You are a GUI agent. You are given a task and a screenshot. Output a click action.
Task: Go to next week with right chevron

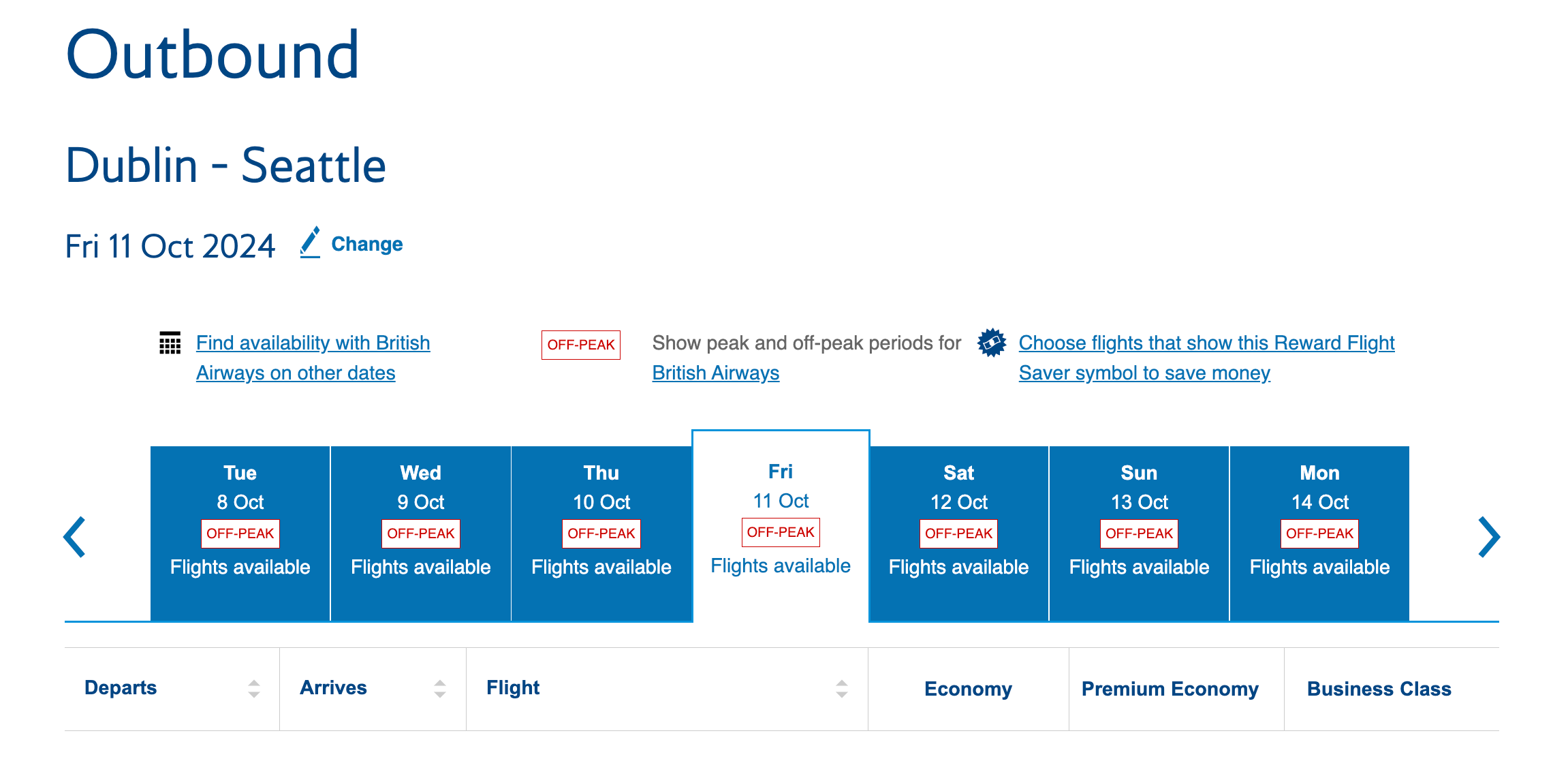(1488, 537)
